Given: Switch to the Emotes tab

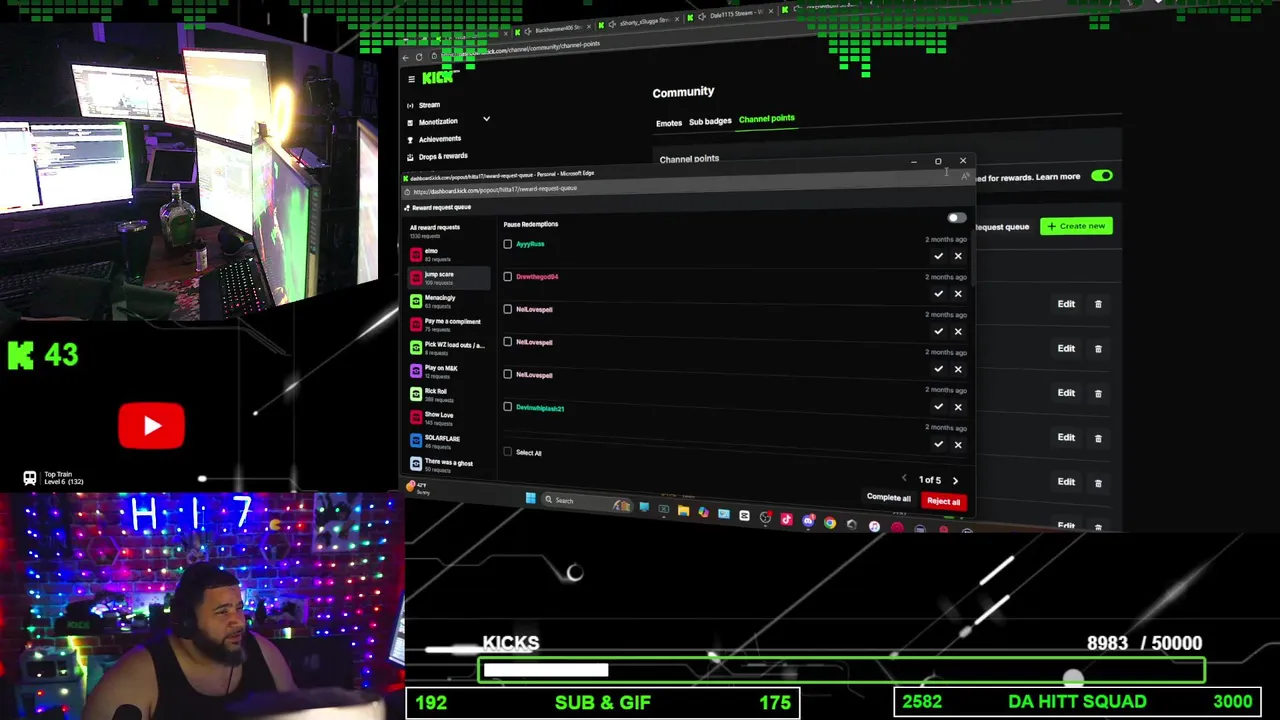Looking at the screenshot, I should 669,123.
